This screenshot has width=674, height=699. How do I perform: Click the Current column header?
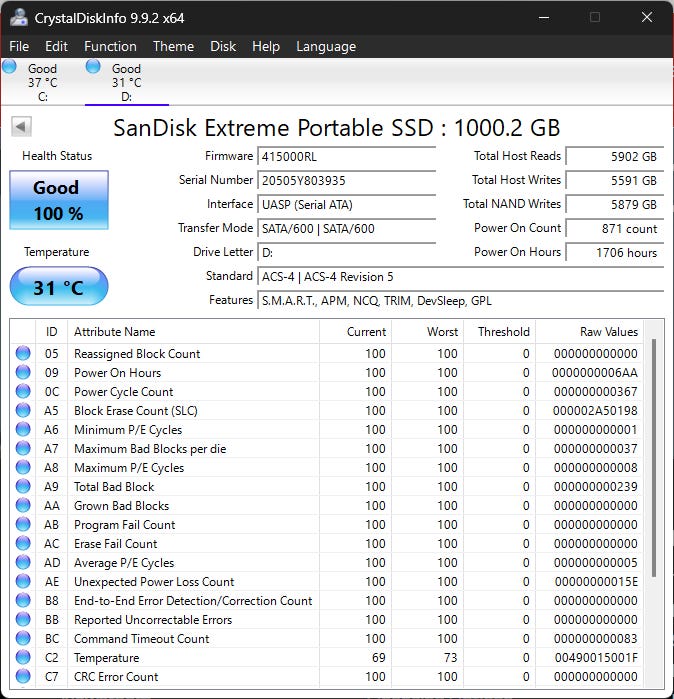[x=355, y=332]
